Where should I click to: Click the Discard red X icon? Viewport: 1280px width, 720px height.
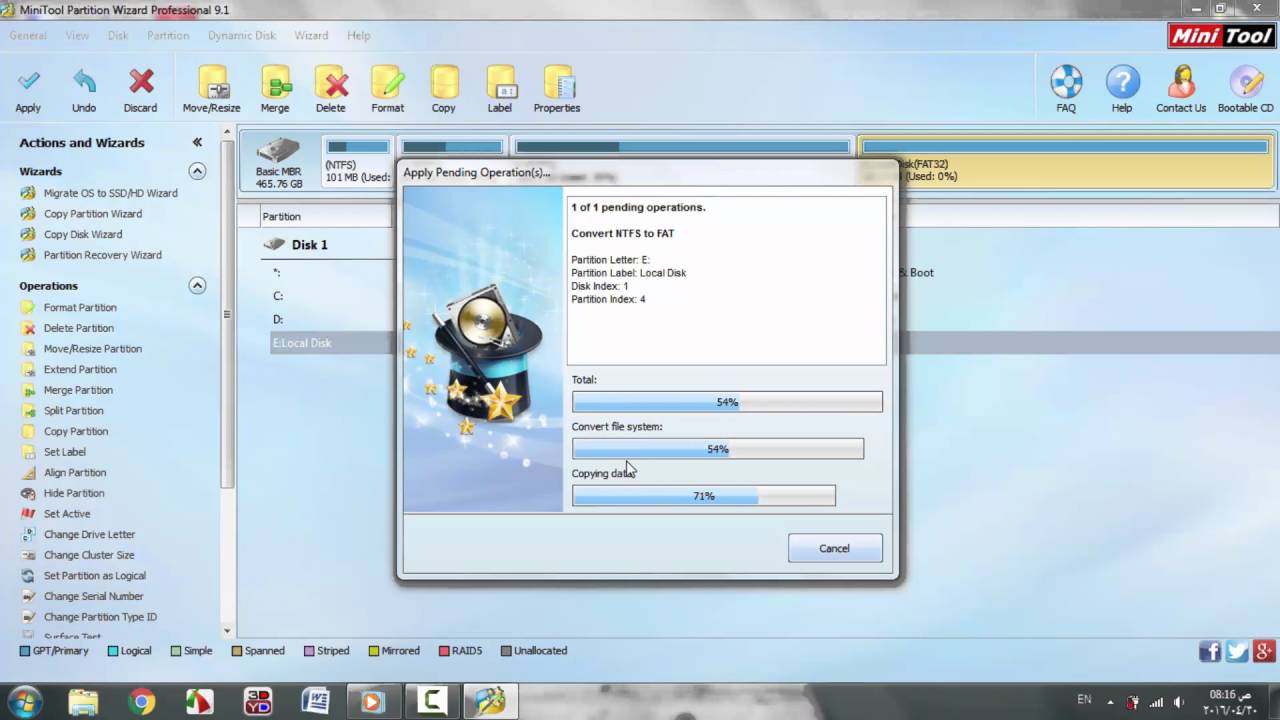coord(141,82)
